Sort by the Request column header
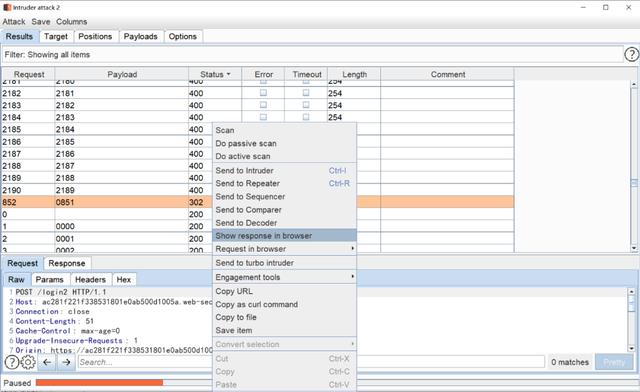Image resolution: width=640 pixels, height=392 pixels. tap(29, 74)
